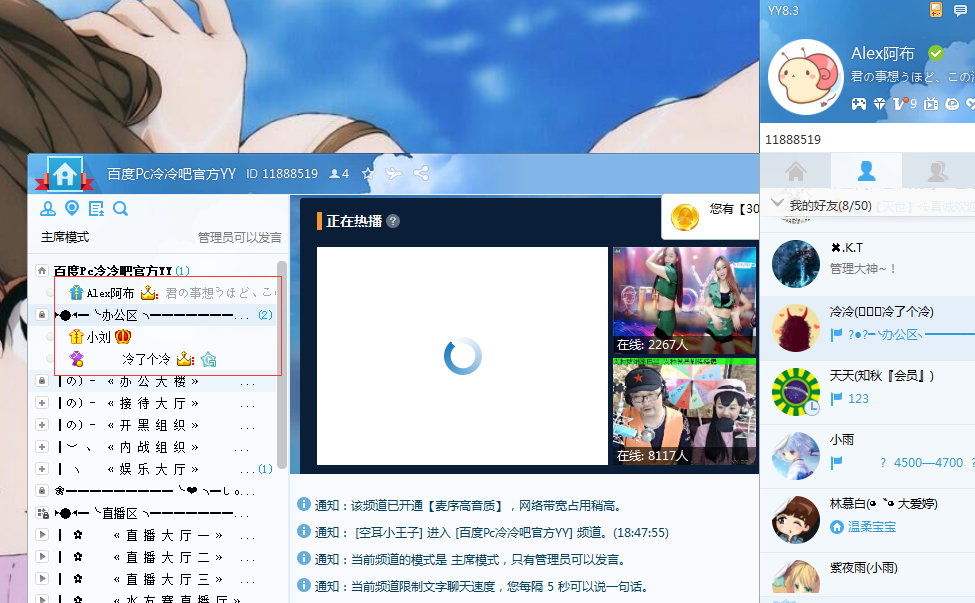Expand the 直播大厅二 channel arrow

pos(42,556)
